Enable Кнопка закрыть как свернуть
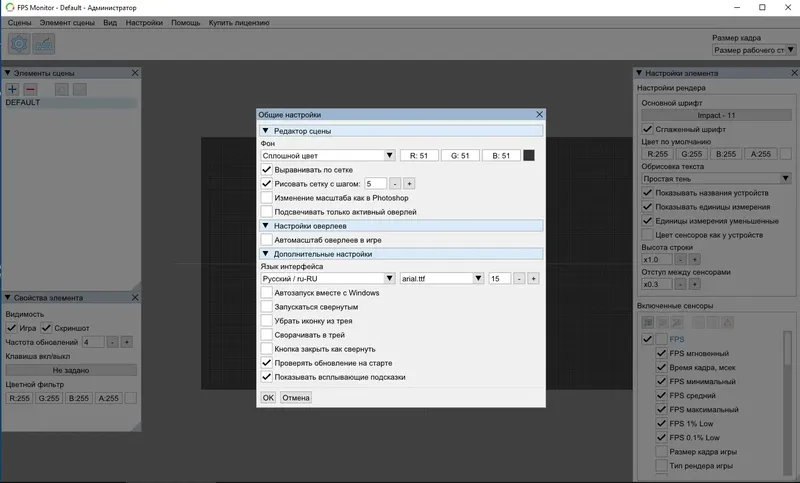This screenshot has width=800, height=483. coord(266,349)
